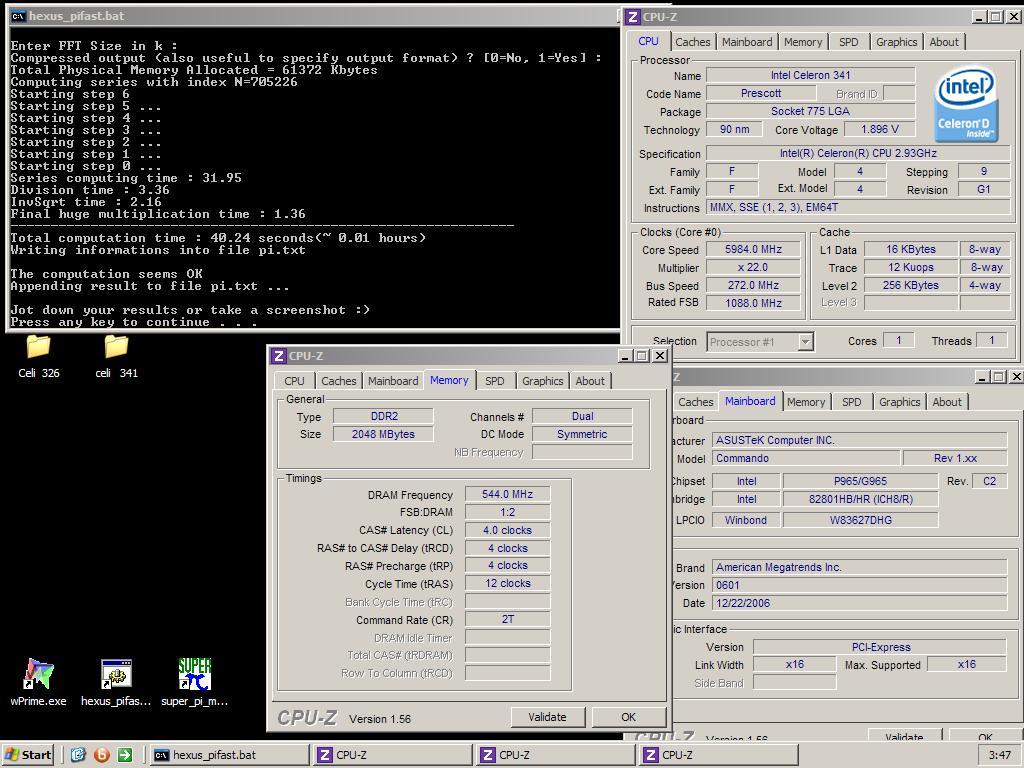Click the FSB:DRAM ratio value 1:2

pos(507,512)
